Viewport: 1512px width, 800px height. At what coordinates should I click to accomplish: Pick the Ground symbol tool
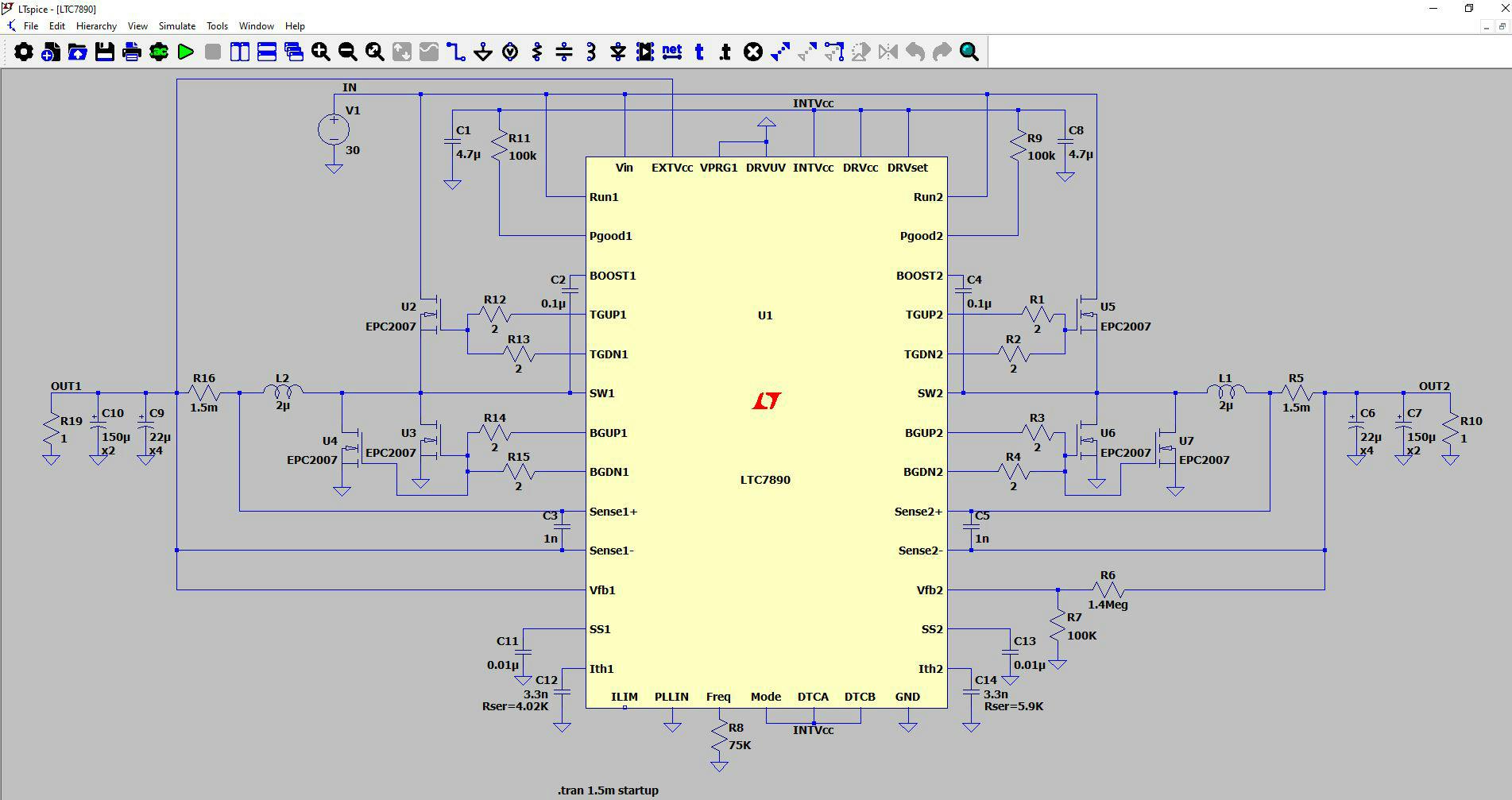click(x=484, y=52)
